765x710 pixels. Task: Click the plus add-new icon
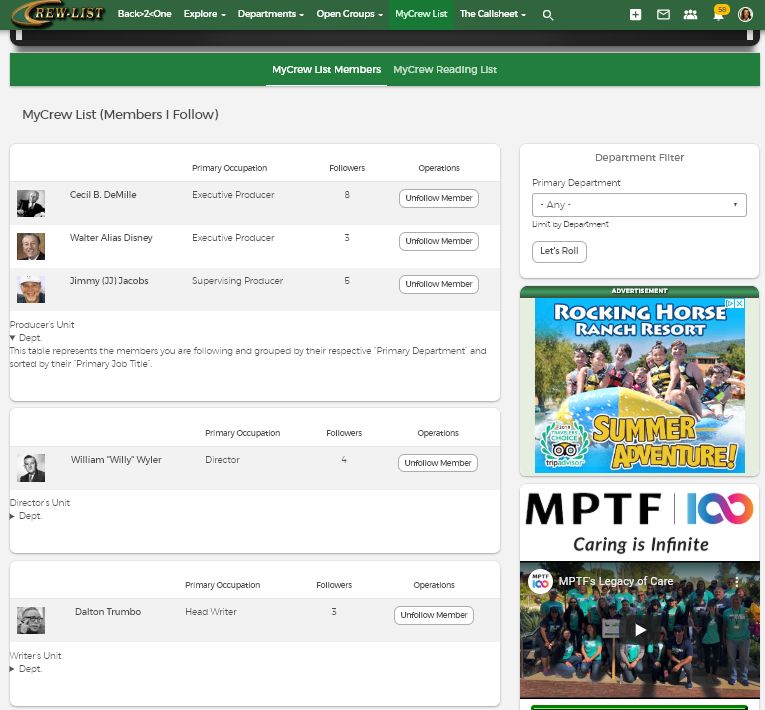[x=636, y=15]
